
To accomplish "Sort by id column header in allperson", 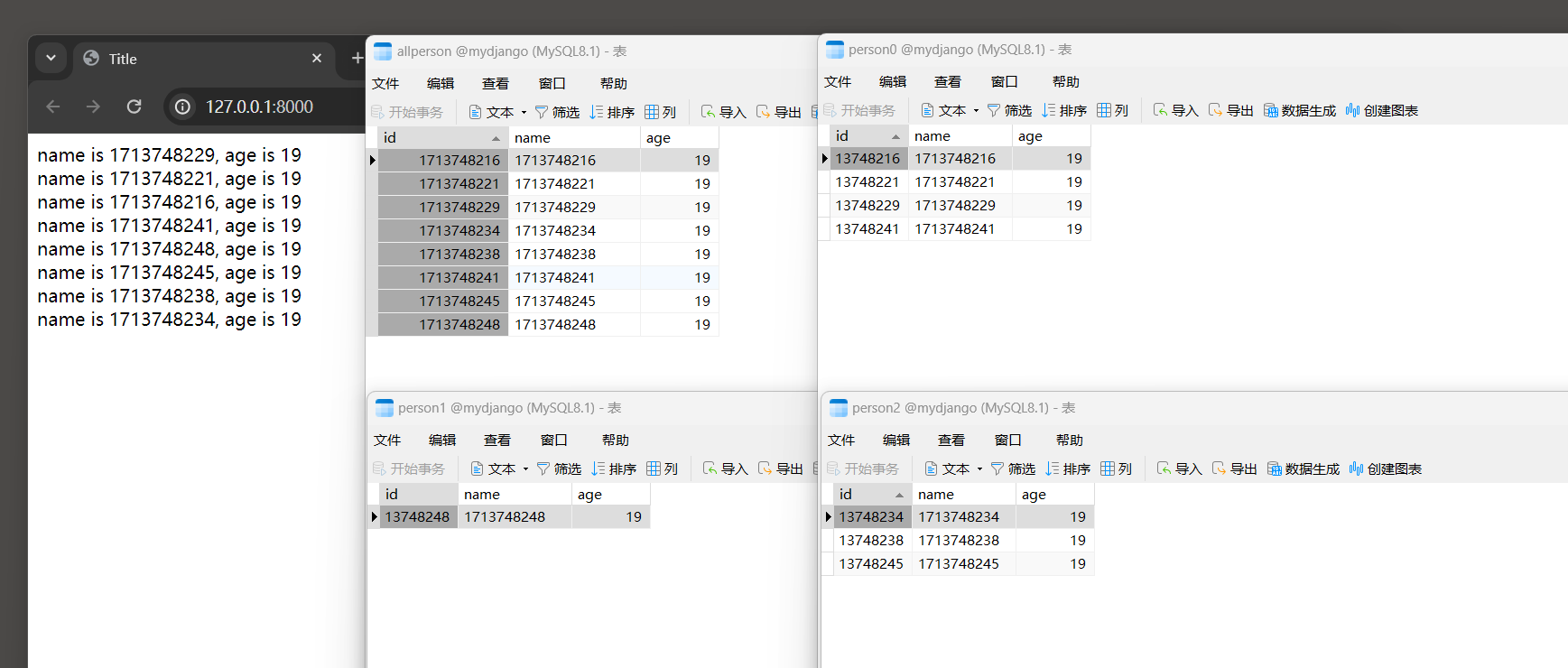I will point(442,137).
